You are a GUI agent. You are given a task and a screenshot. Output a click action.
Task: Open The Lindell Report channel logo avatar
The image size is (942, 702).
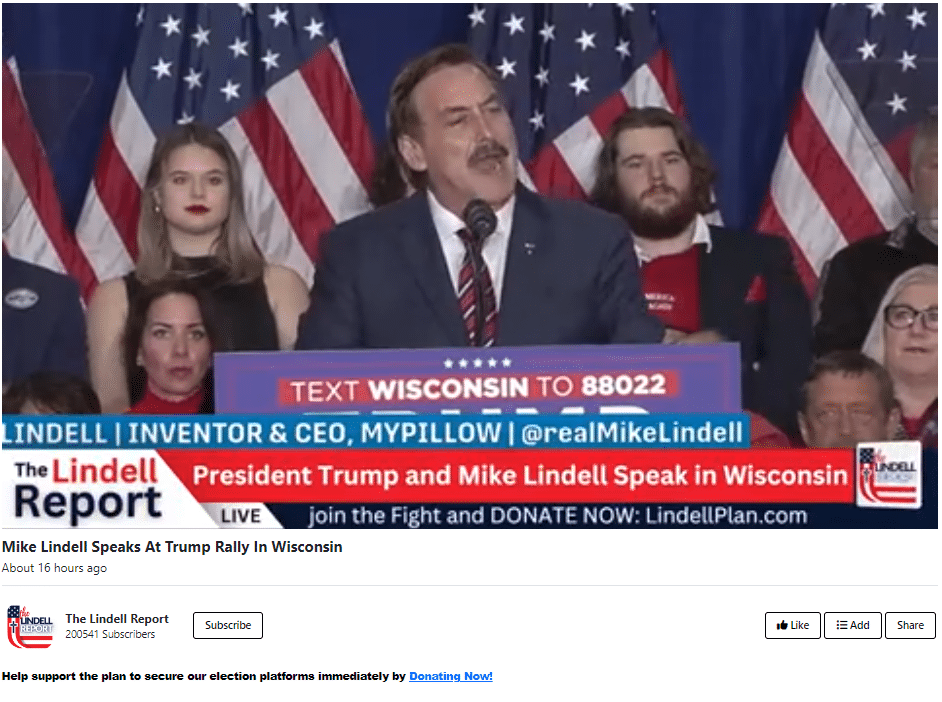pos(29,626)
